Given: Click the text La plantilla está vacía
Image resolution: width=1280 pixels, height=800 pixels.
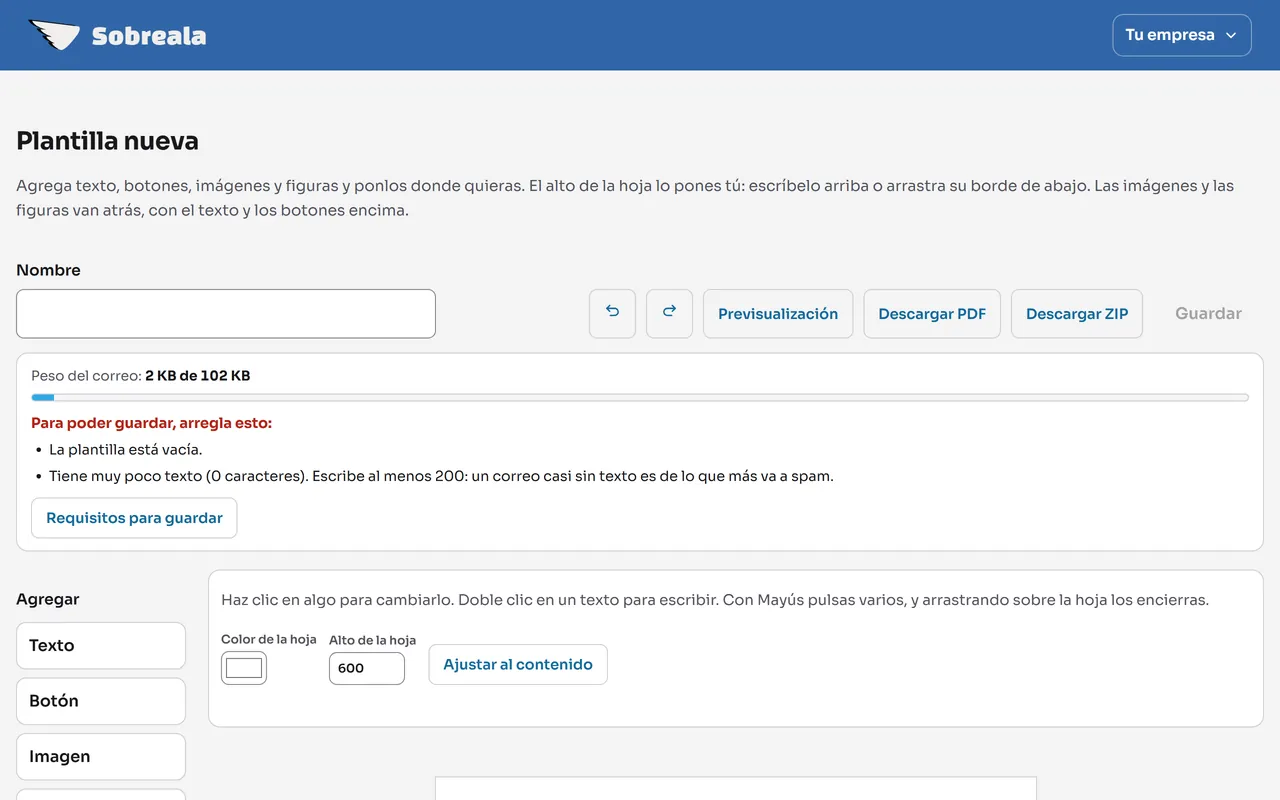Looking at the screenshot, I should click(x=126, y=450).
